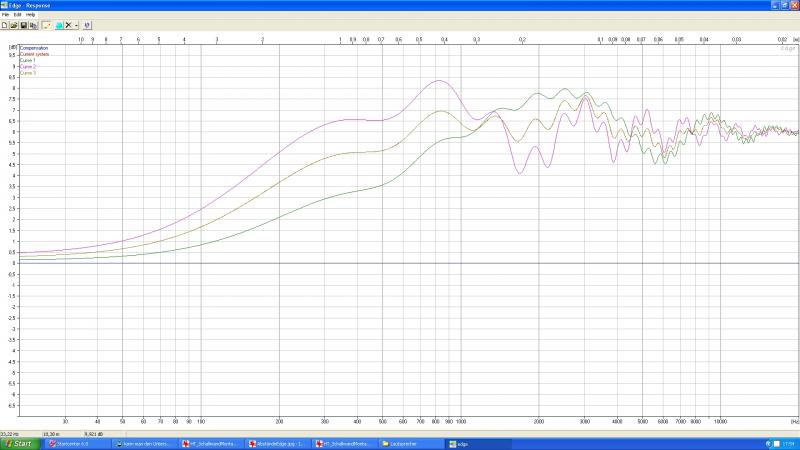Open the Help menu
Screen dimensions: 800x450
coord(30,15)
